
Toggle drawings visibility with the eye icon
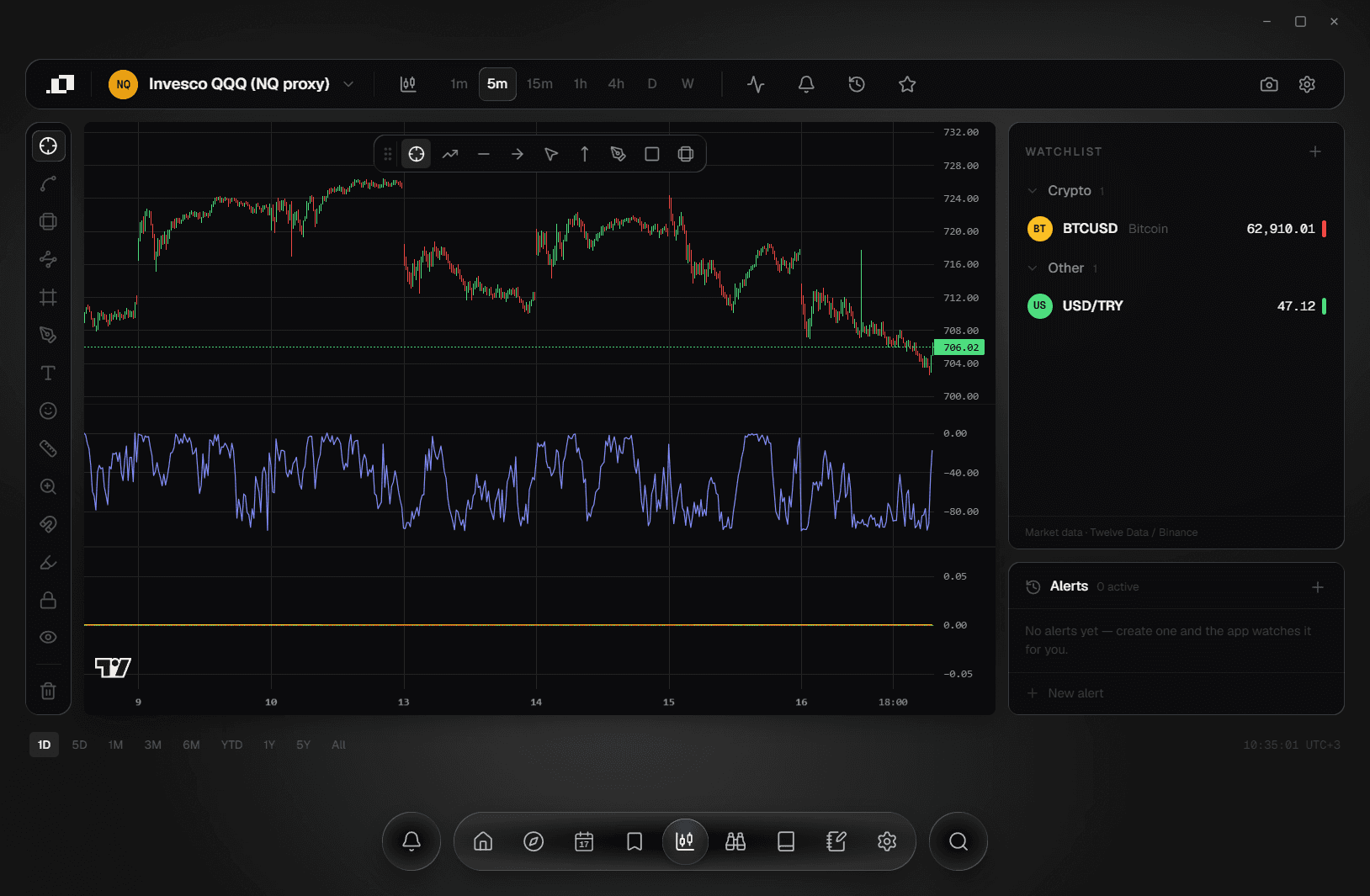coord(48,637)
